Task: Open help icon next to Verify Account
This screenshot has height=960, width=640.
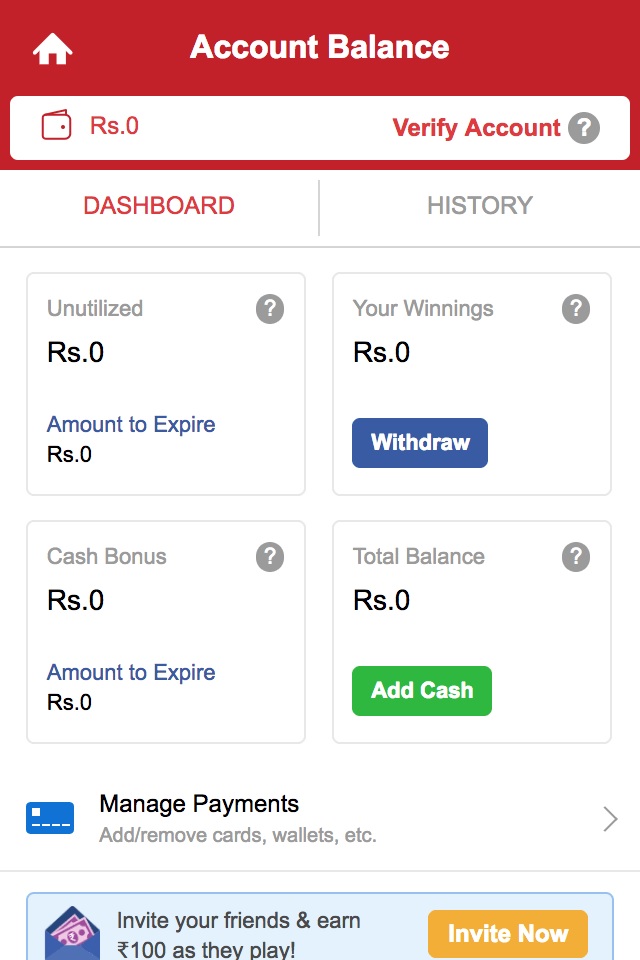Action: pyautogui.click(x=584, y=128)
